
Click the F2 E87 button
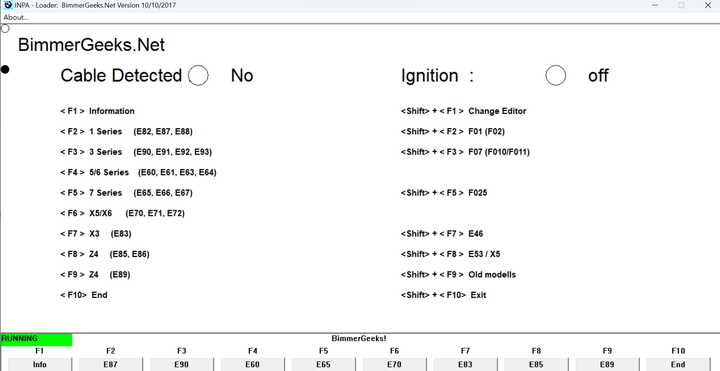[x=111, y=365]
